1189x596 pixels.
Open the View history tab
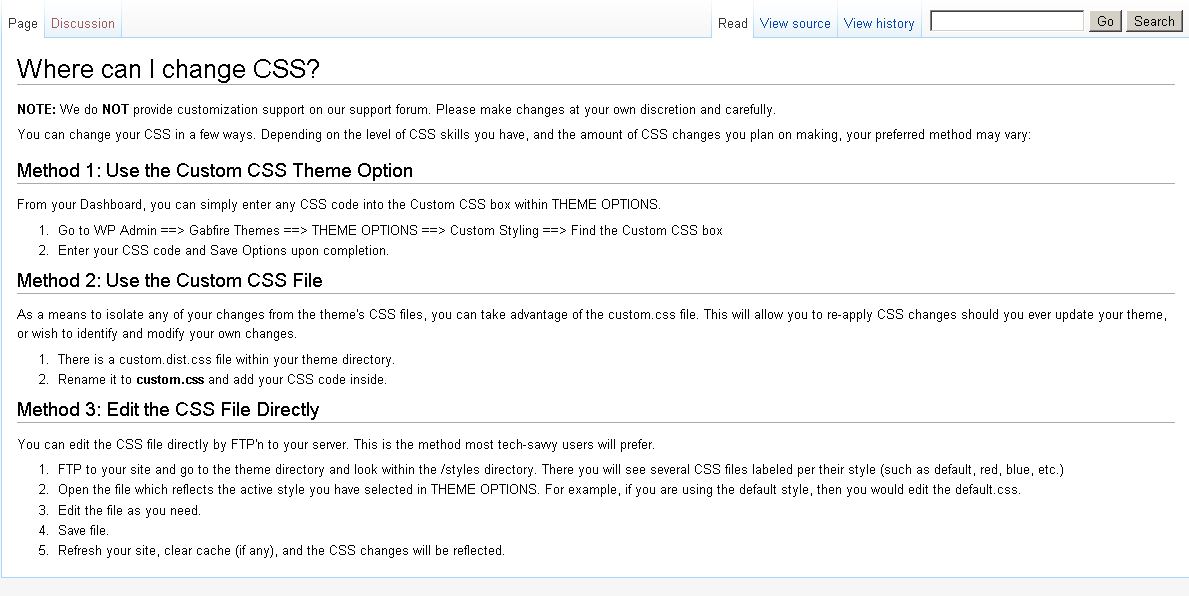[x=879, y=23]
